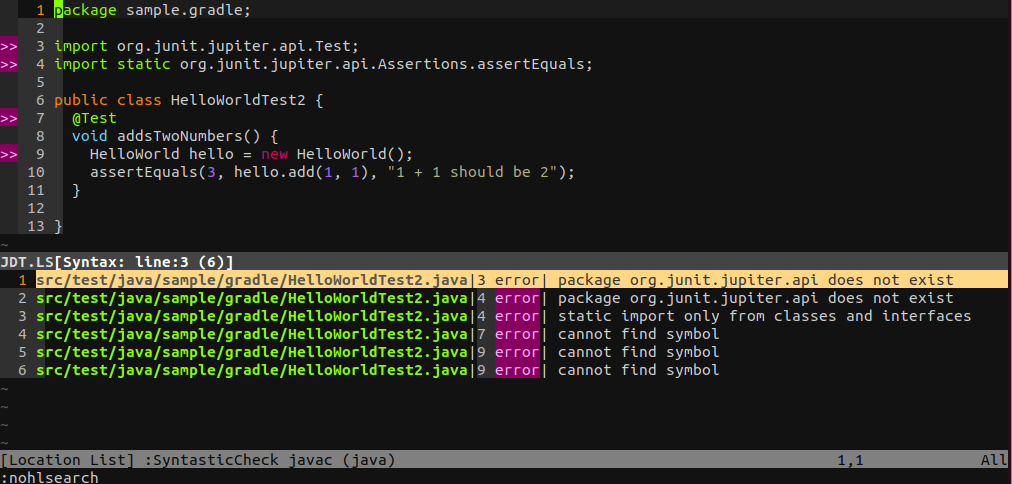The width and height of the screenshot is (1012, 484).
Task: Click the ':nohlsearch' command line
Action: (x=50, y=478)
